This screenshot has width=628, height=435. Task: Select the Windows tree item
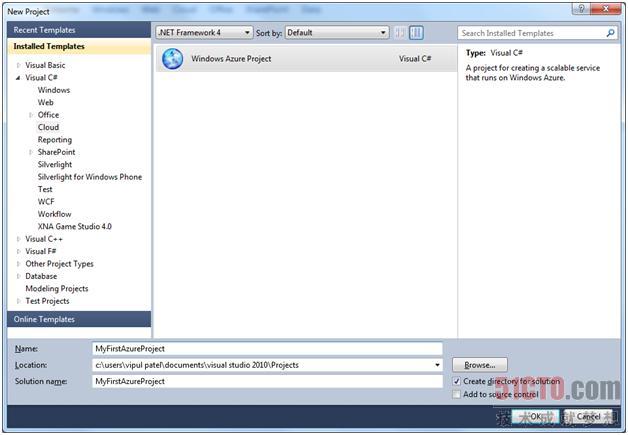pos(54,90)
